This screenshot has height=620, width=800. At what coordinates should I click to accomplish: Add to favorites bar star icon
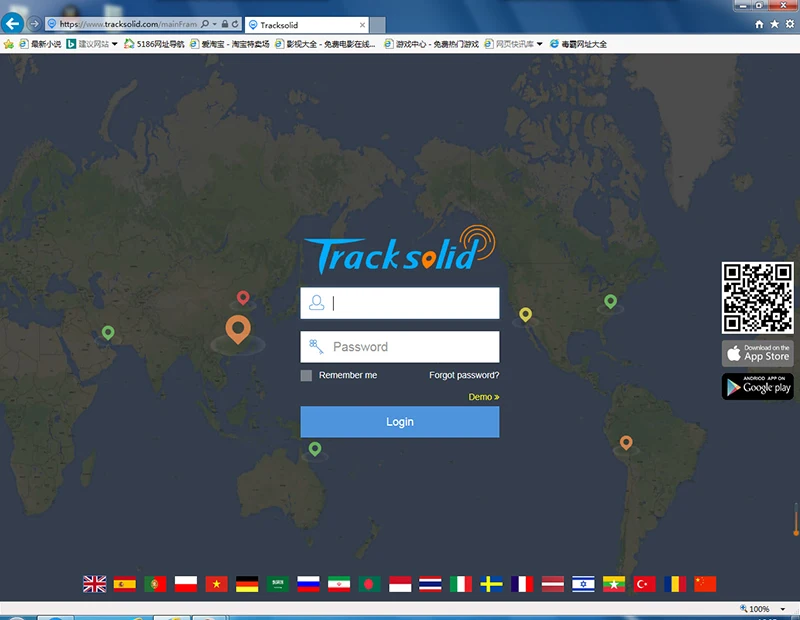(x=9, y=44)
